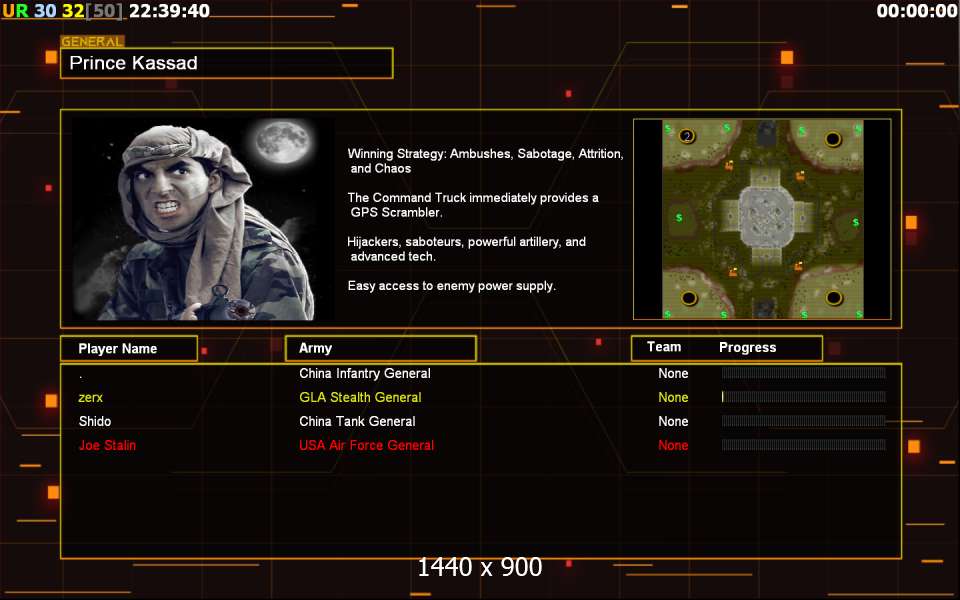Select player zerx in the player list
The image size is (960, 600).
91,397
